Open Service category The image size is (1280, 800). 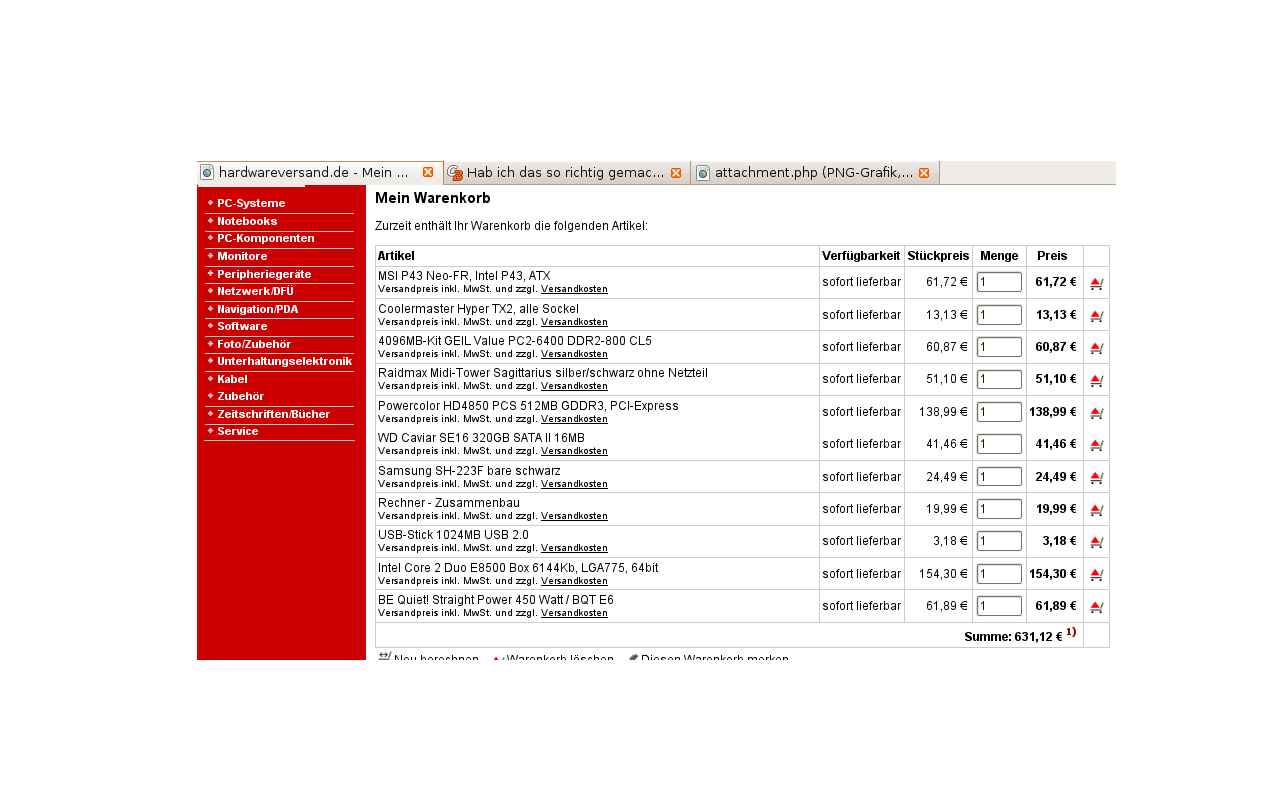pos(238,431)
